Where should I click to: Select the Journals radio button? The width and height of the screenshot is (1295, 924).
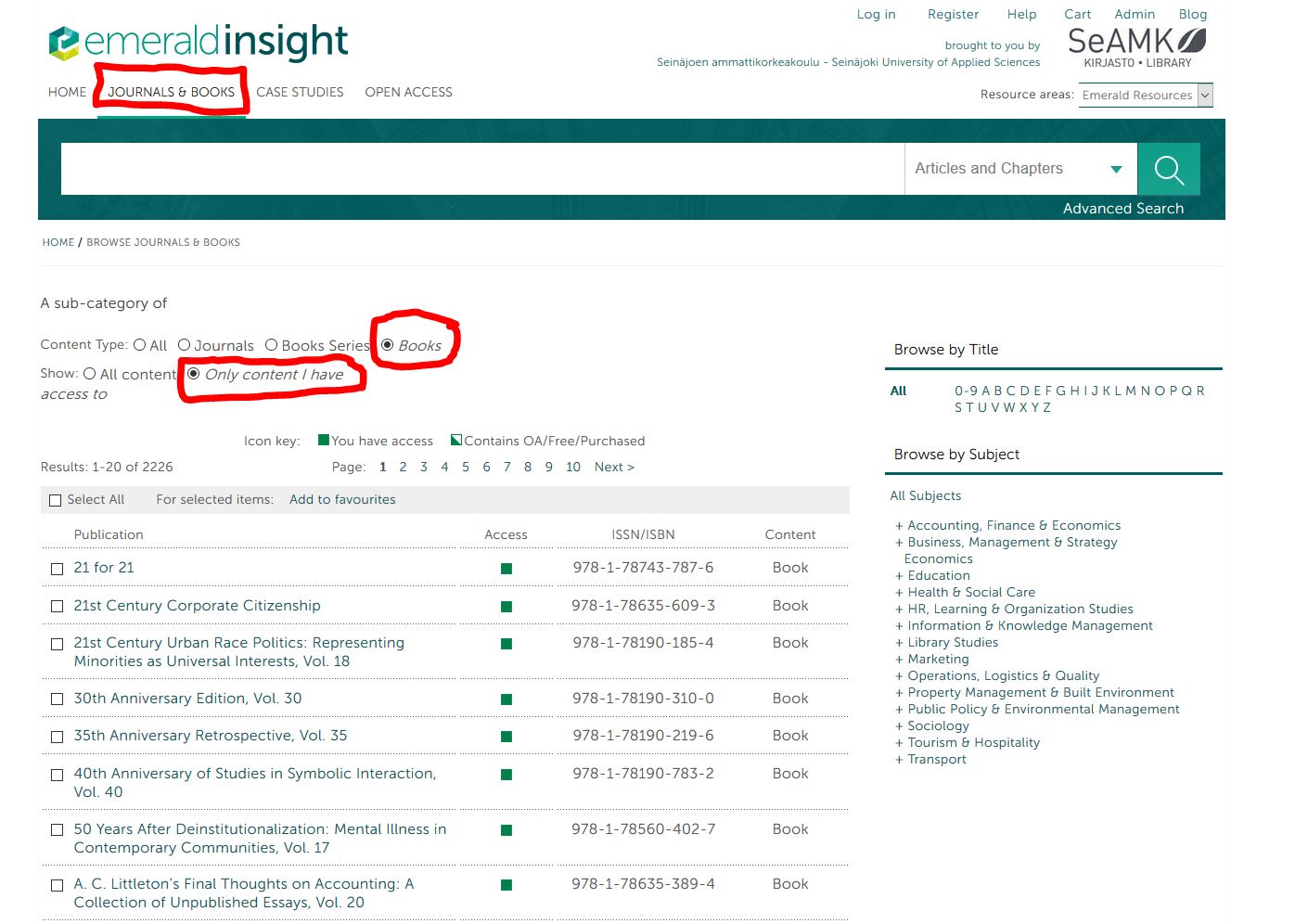[x=184, y=345]
